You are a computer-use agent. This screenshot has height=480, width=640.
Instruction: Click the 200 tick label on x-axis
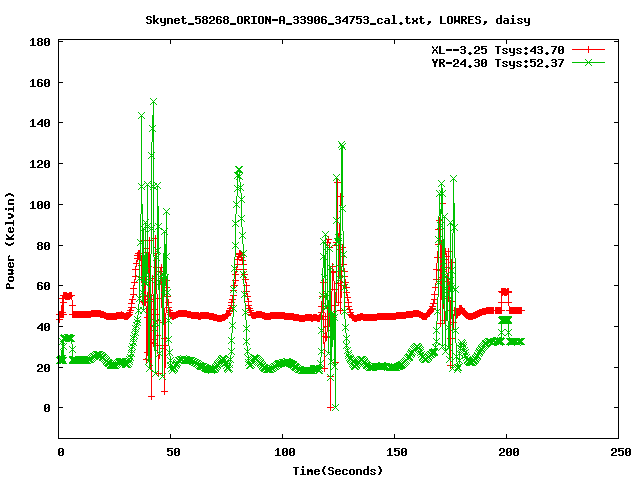[x=506, y=453]
